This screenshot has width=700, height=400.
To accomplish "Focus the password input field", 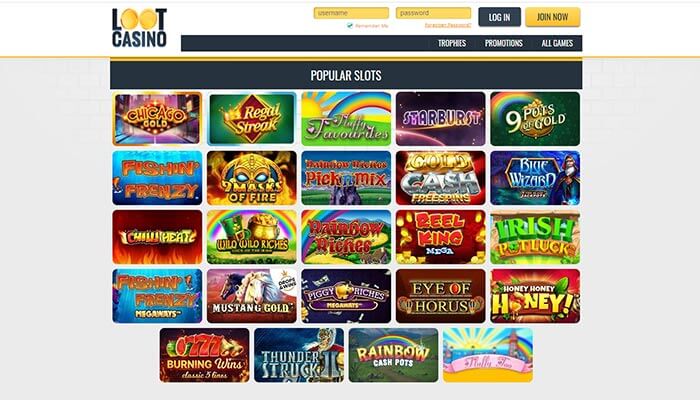I will point(433,13).
